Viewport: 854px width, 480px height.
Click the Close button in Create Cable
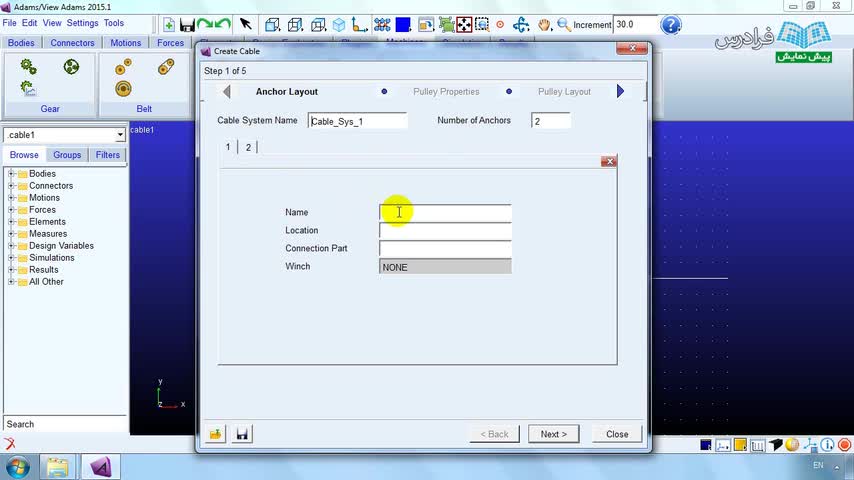point(617,434)
